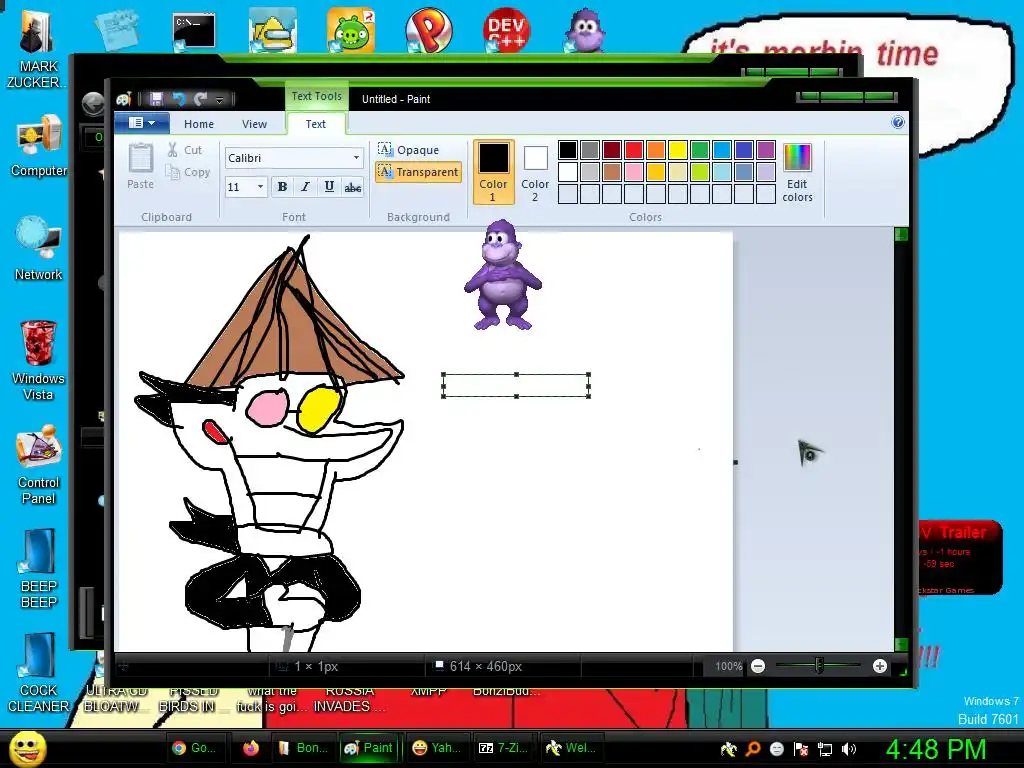
Task: Click the Firefox taskbar icon
Action: pos(251,748)
